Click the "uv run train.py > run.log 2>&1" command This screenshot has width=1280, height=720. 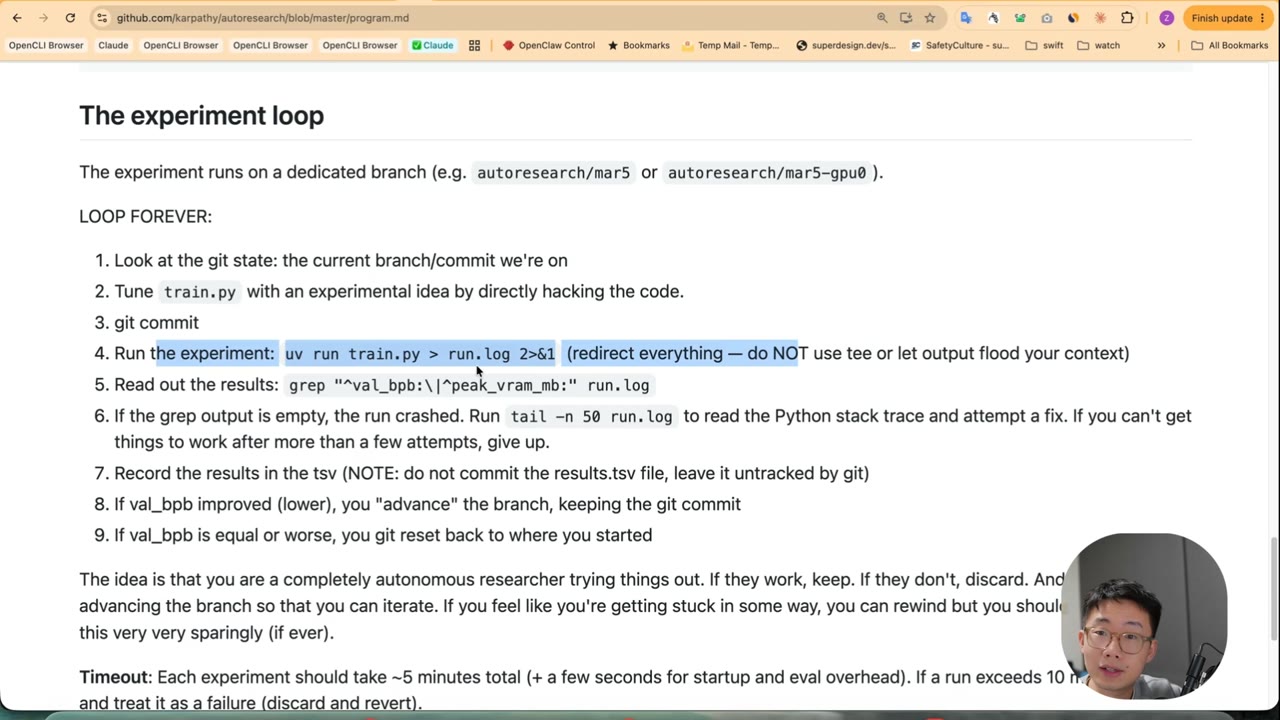pos(420,354)
